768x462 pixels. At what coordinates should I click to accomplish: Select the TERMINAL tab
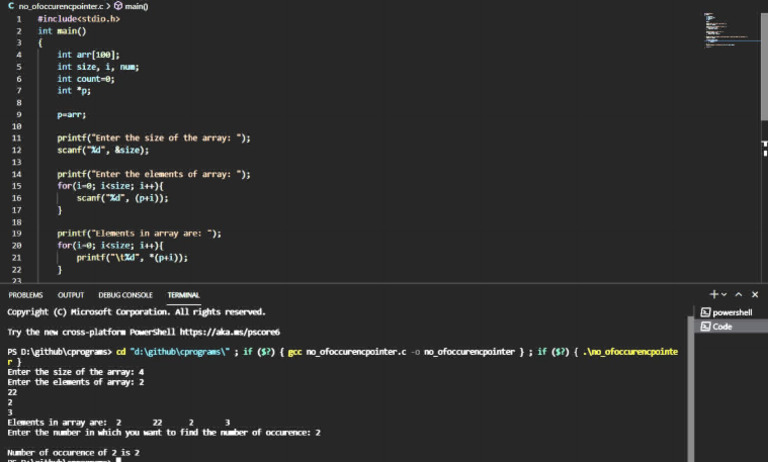coord(183,295)
